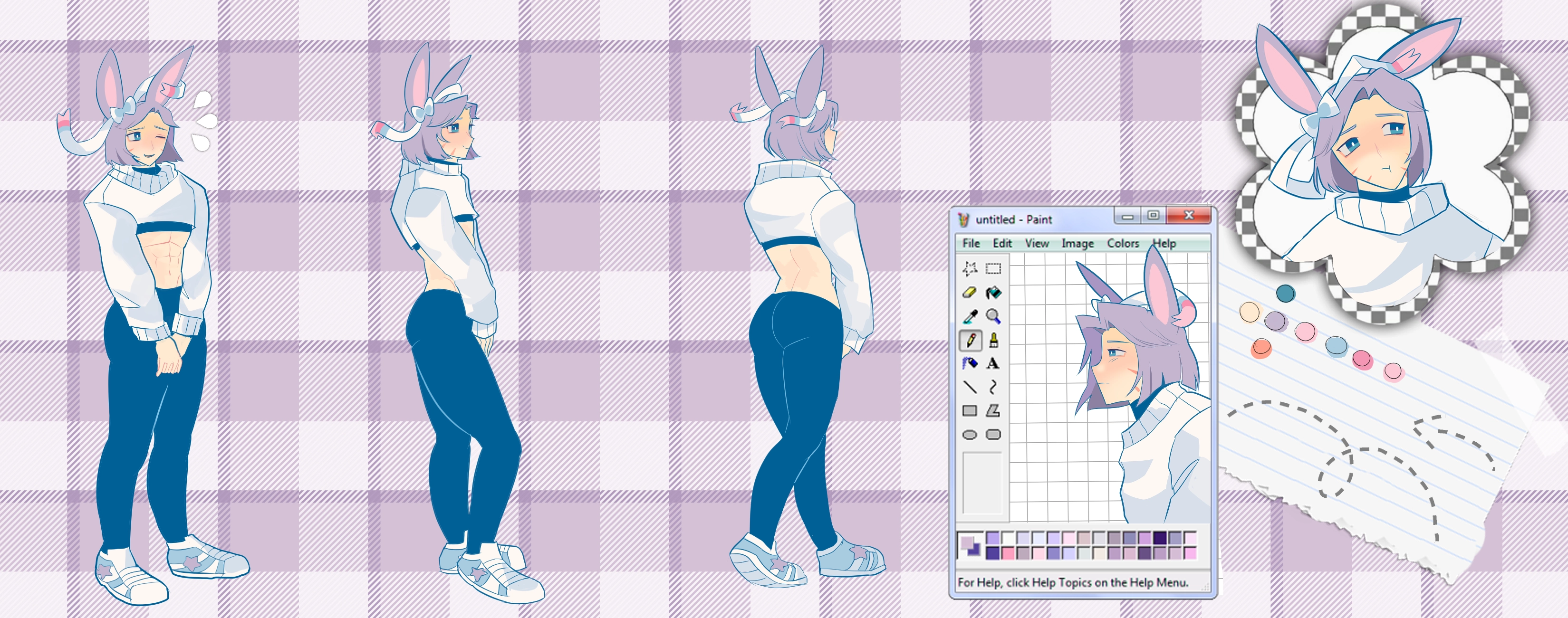
Task: Click the empty tool options box below the tools
Action: (x=982, y=482)
